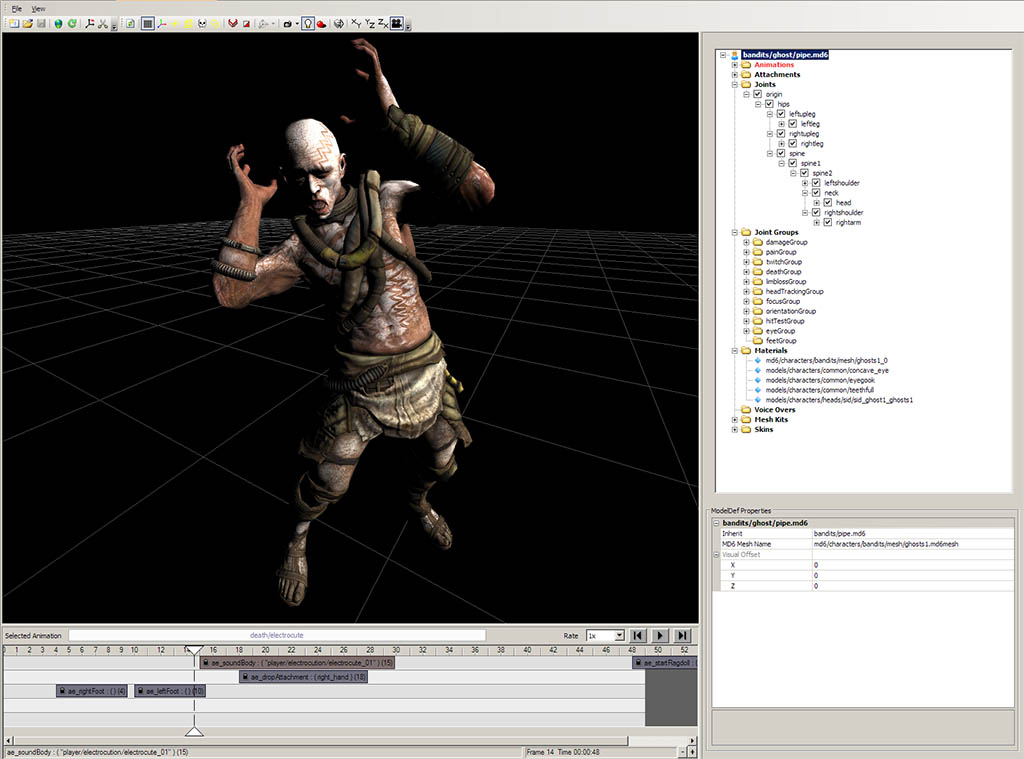This screenshot has height=759, width=1024.
Task: Click the red cap icon
Action: [321, 24]
